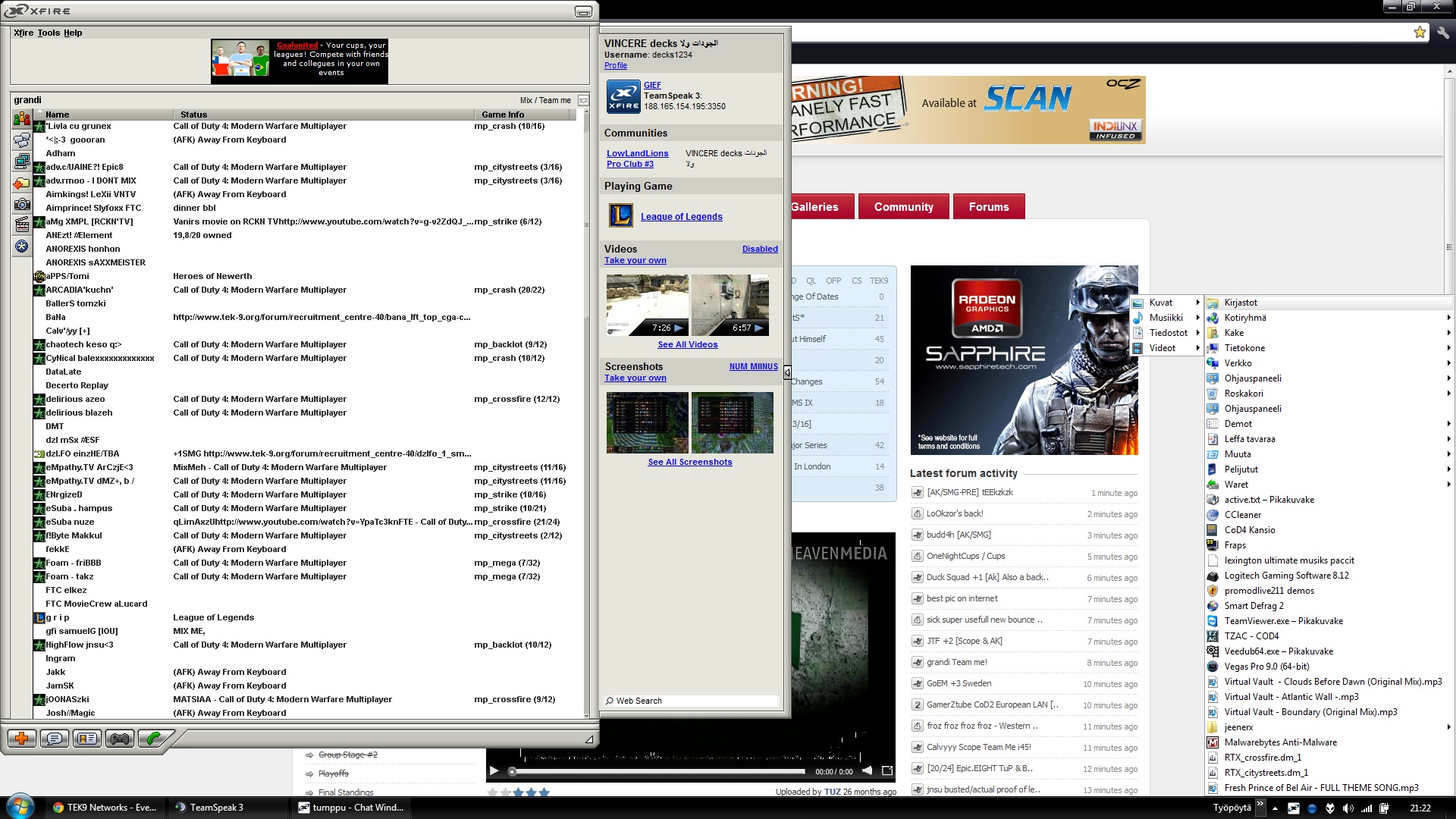Image resolution: width=1456 pixels, height=819 pixels.
Task: Expand the Musiikki submenu
Action: point(1166,318)
